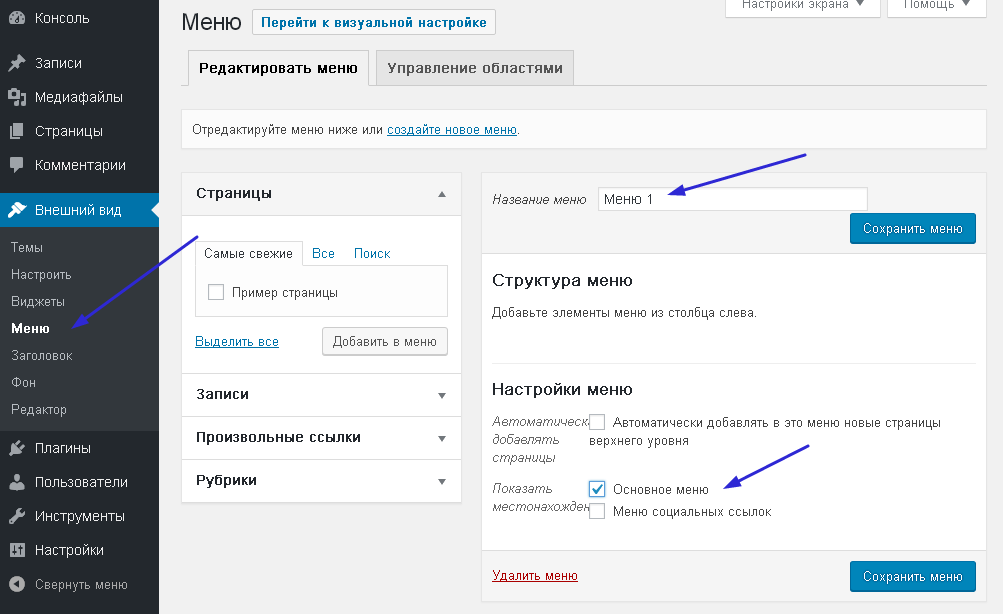Click the Плагины plug icon

pyautogui.click(x=17, y=448)
